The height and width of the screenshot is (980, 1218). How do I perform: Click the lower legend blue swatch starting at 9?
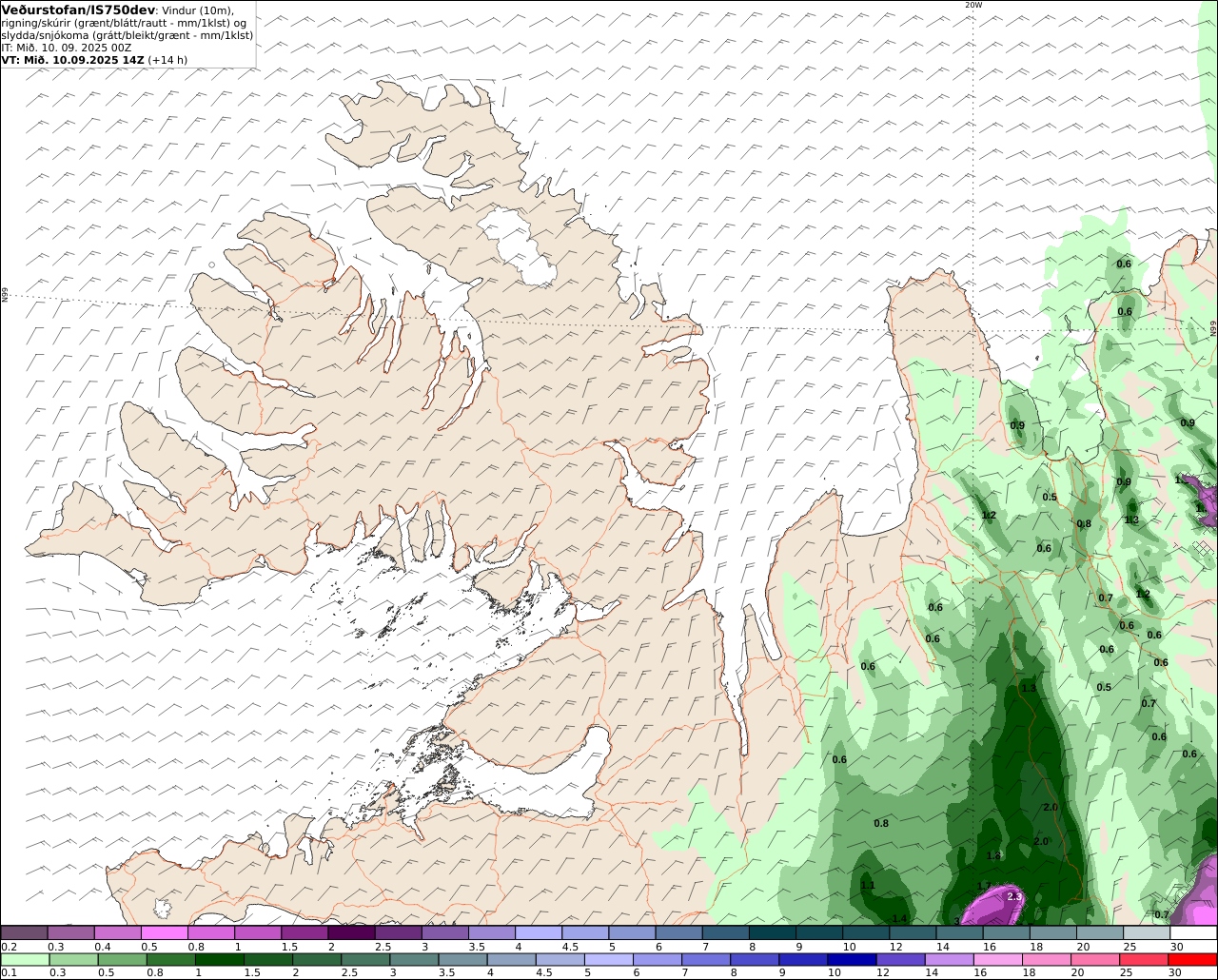coord(802,960)
